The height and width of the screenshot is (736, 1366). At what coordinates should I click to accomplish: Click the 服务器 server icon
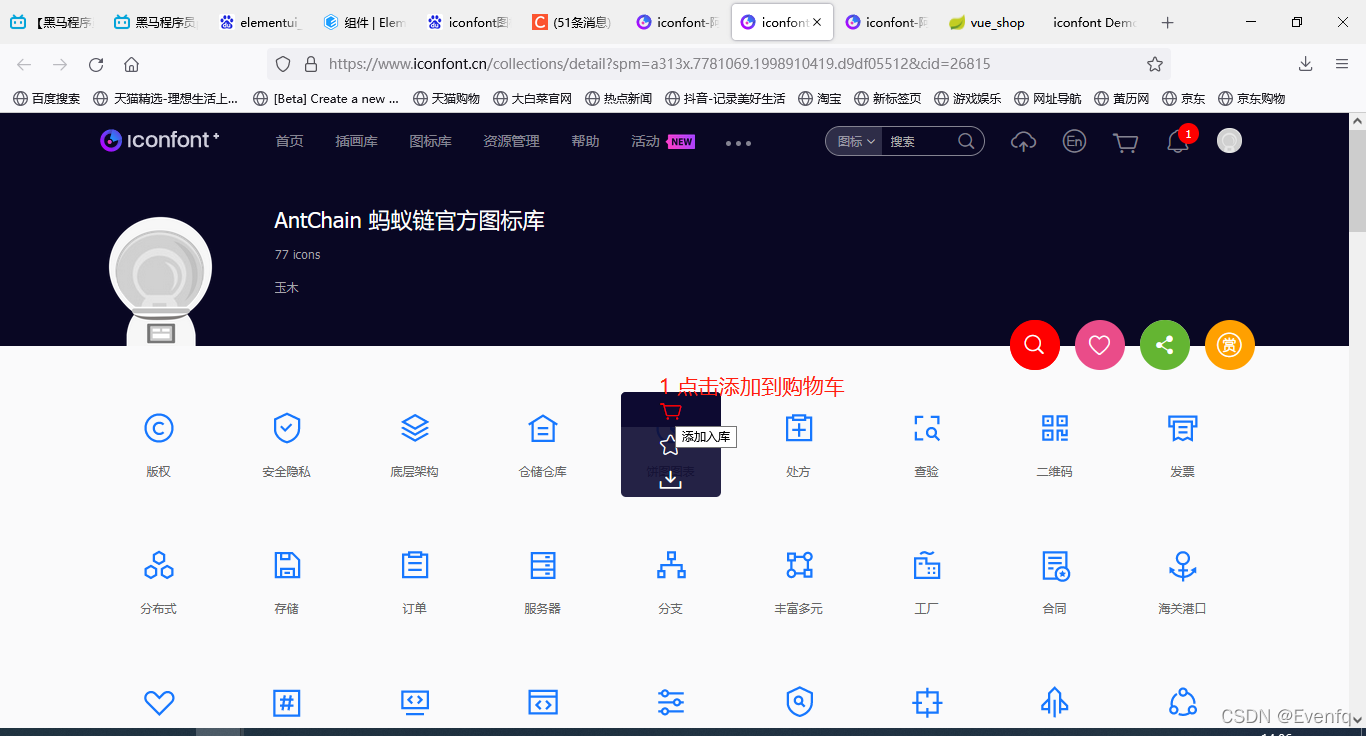coord(543,565)
